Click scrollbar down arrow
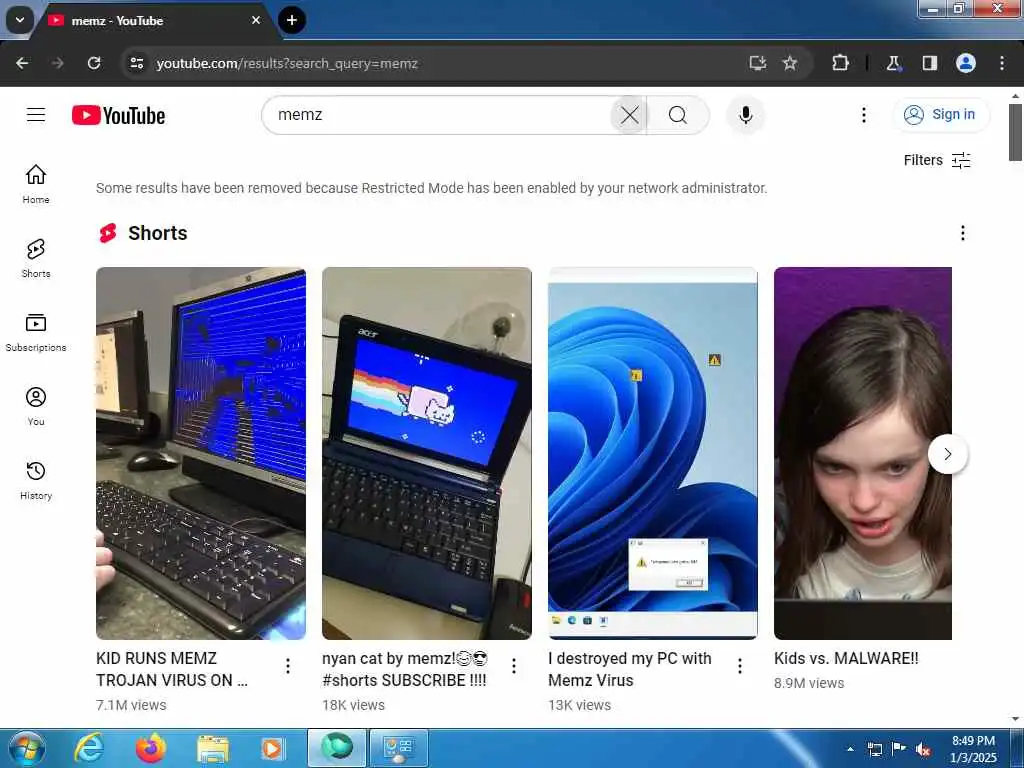The image size is (1024, 768). point(1015,718)
